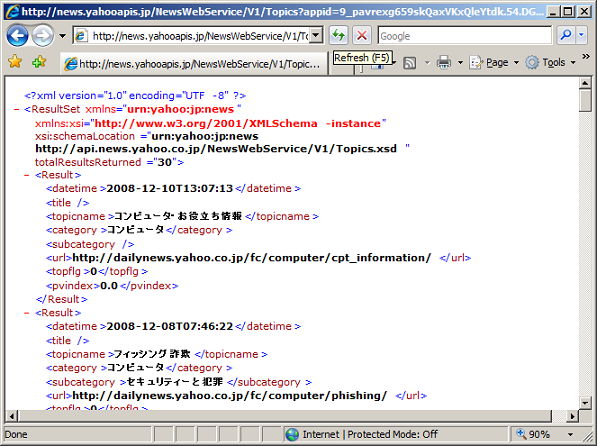
Task: Click the Topics.xsd schema location text
Action: point(216,149)
